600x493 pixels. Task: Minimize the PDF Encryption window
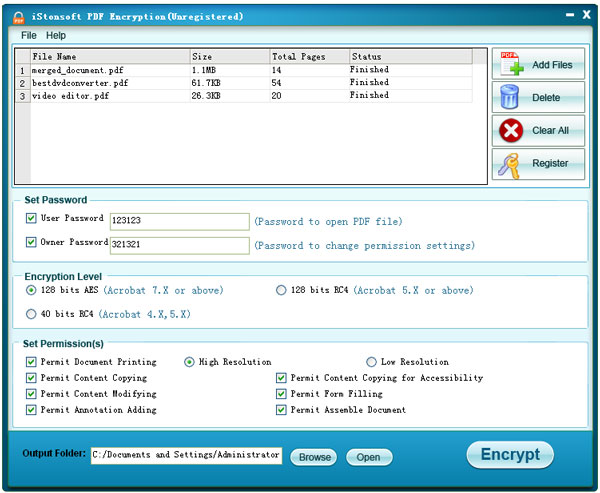pyautogui.click(x=570, y=15)
